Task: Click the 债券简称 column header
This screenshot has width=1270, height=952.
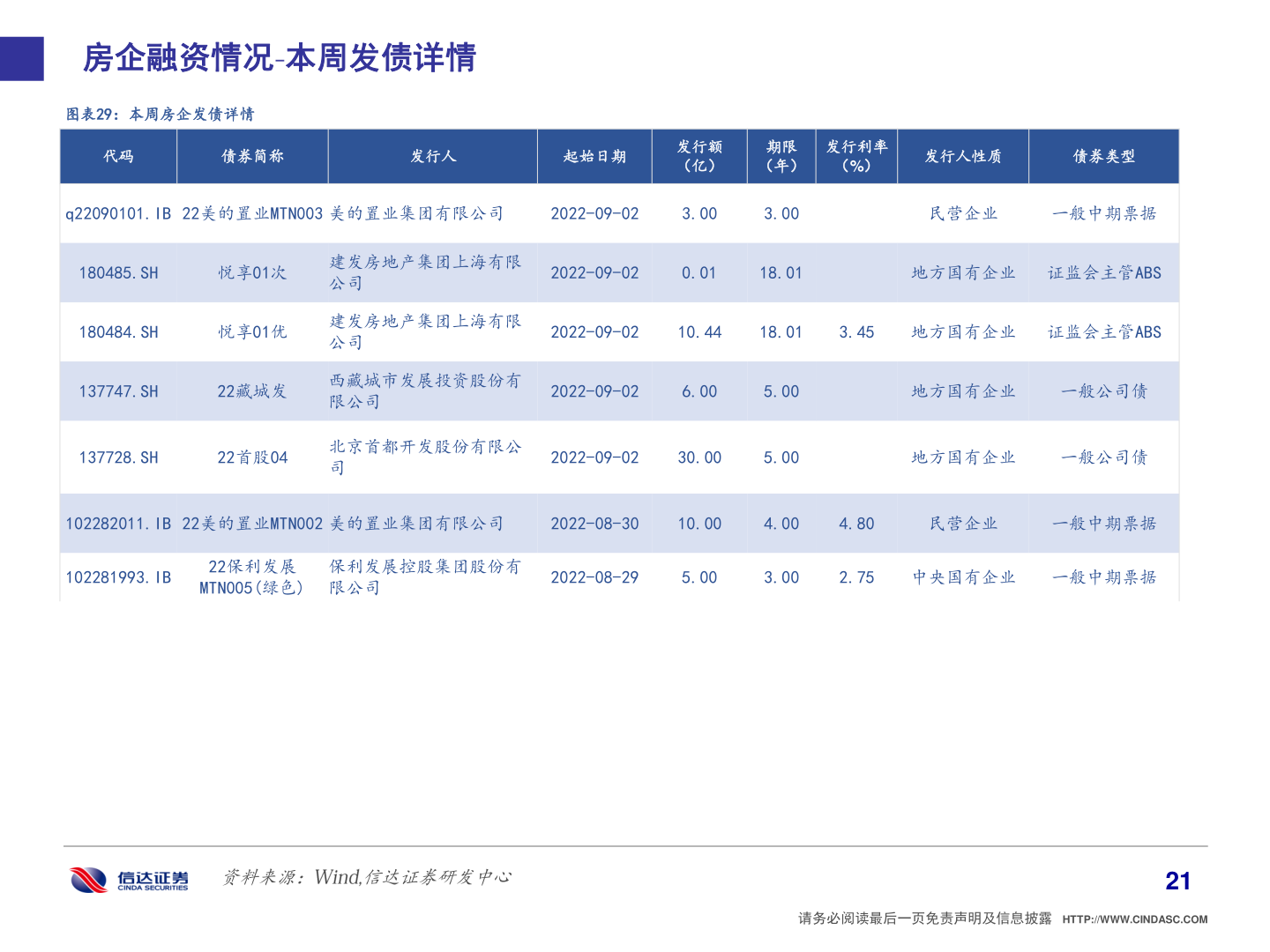Action: 252,156
